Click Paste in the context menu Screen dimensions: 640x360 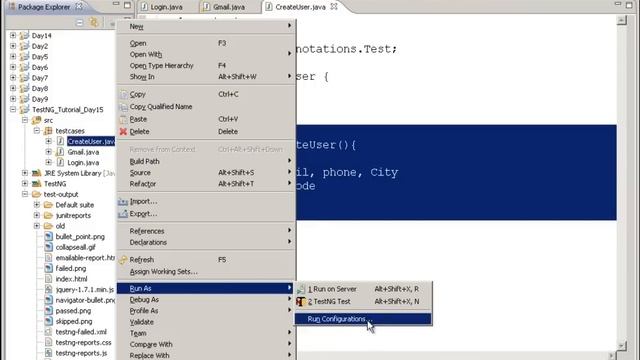click(206, 119)
